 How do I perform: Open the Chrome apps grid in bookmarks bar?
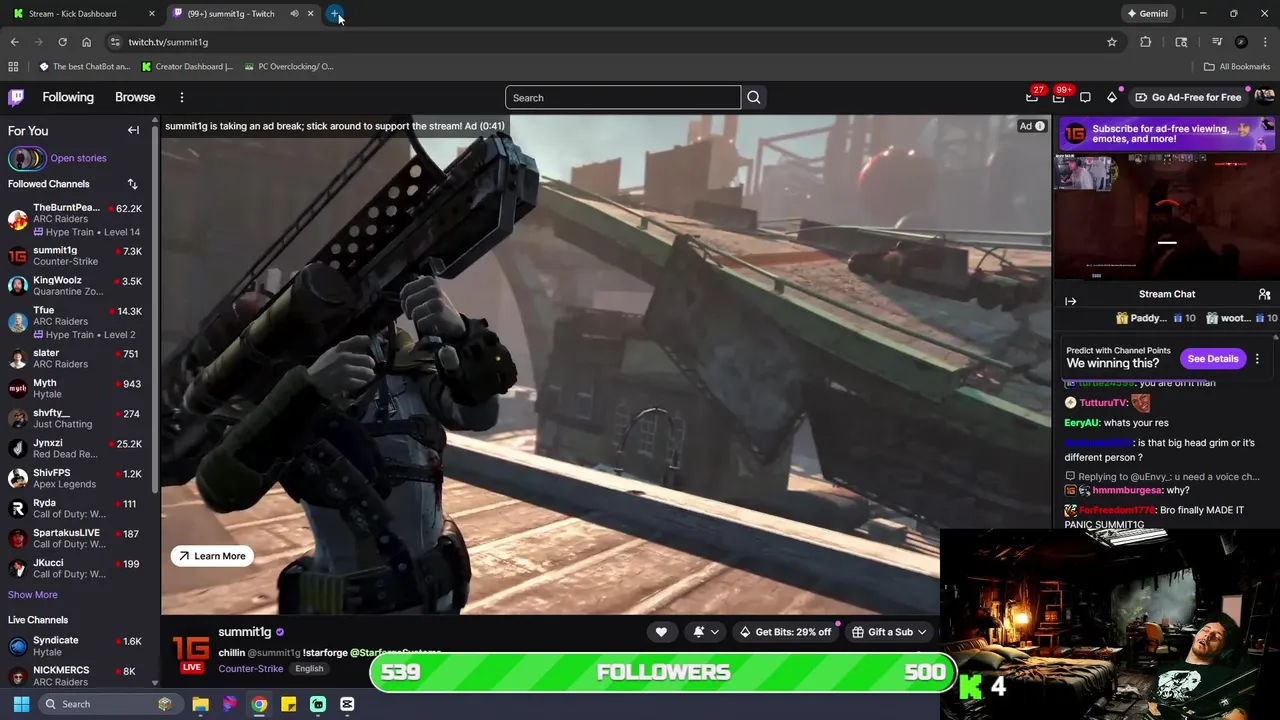[x=13, y=66]
